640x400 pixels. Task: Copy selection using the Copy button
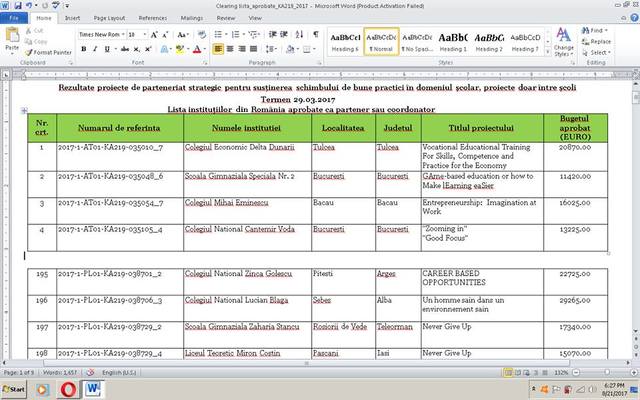pos(36,42)
